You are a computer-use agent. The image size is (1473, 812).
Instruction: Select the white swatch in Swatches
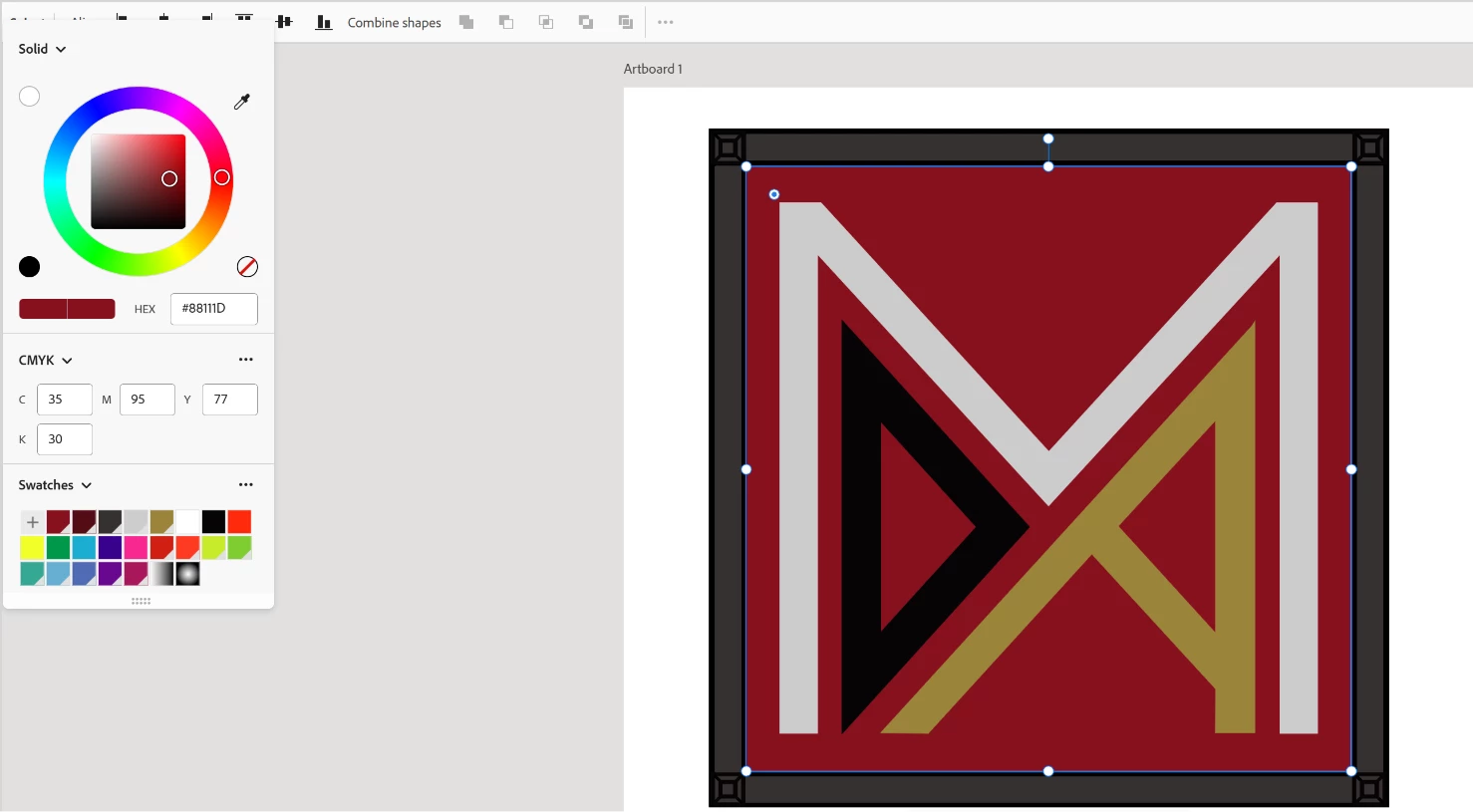click(x=188, y=522)
